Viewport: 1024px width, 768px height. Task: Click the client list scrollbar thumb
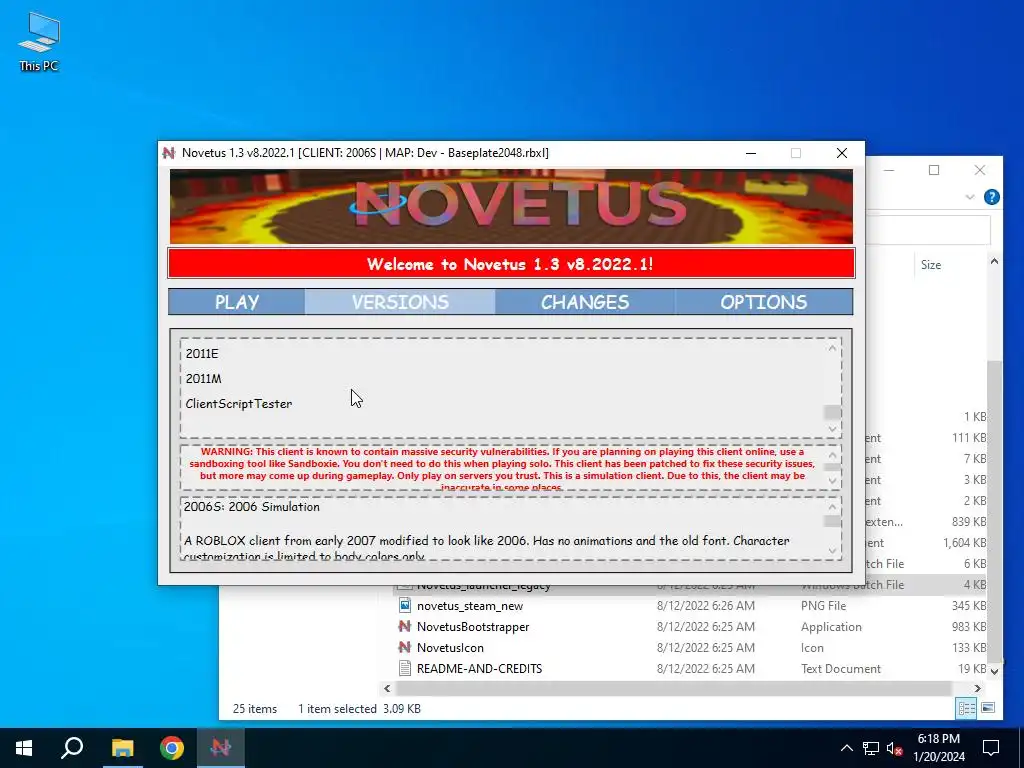(832, 412)
